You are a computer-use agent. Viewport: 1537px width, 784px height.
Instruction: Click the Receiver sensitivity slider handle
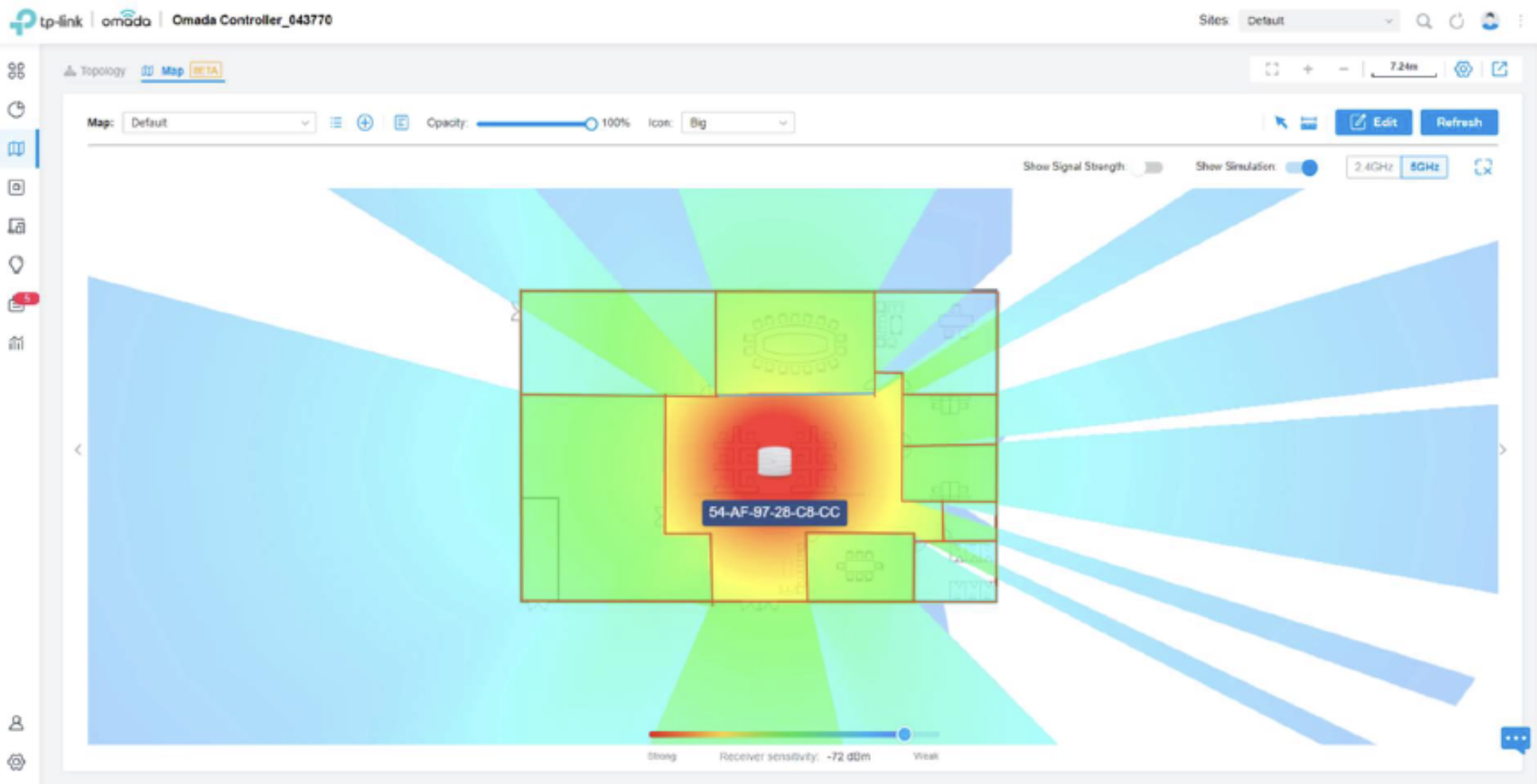click(904, 734)
